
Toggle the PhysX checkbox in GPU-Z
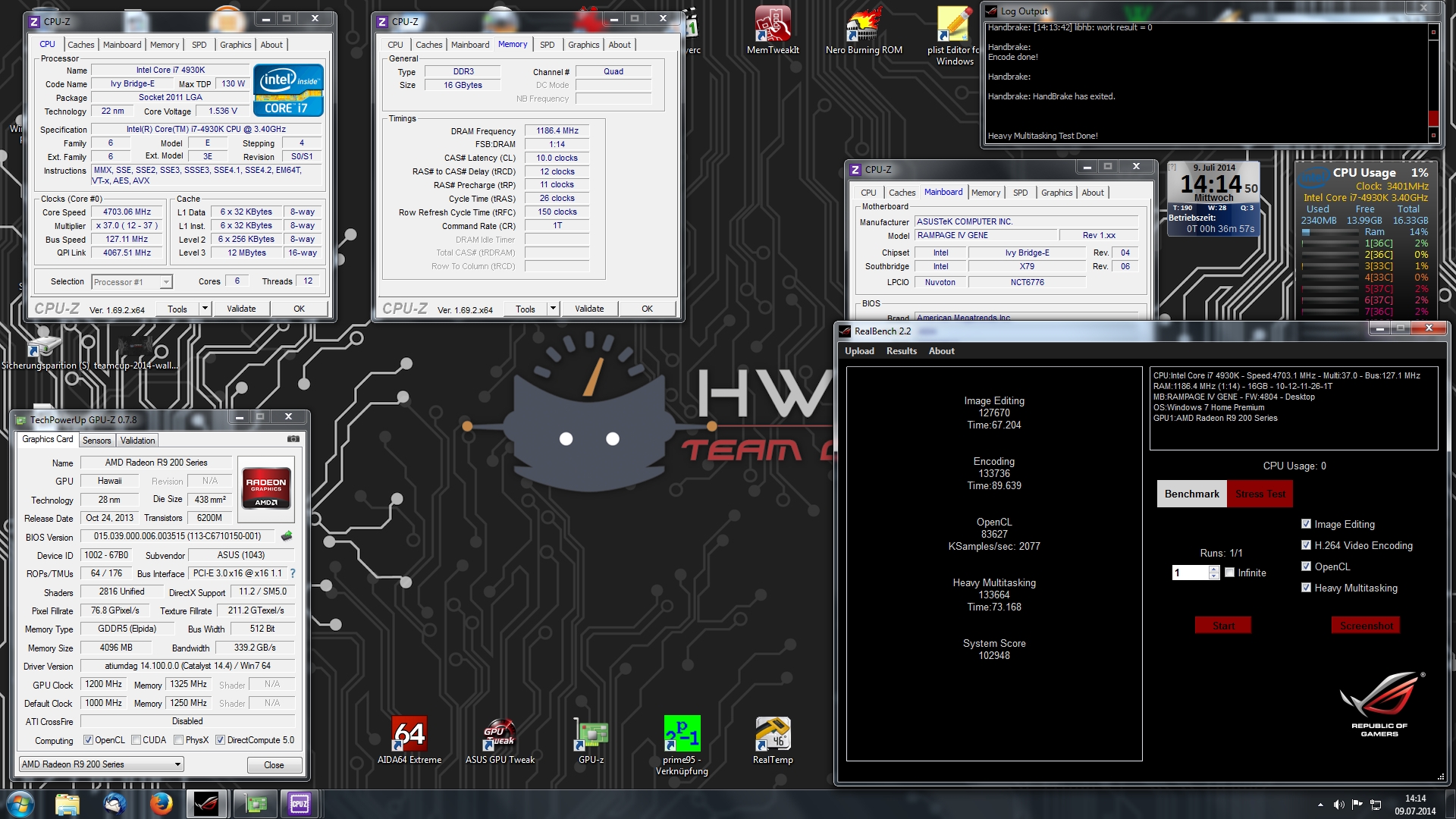[x=178, y=740]
